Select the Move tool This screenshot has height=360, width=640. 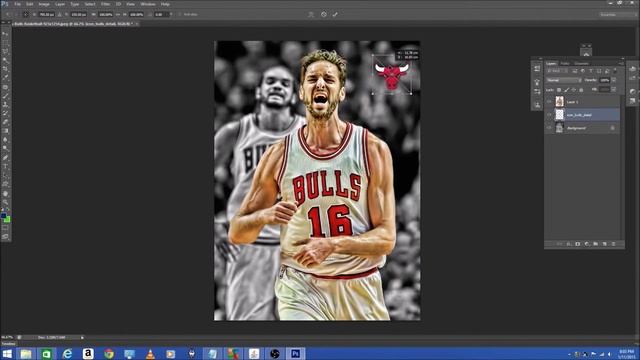tap(6, 34)
